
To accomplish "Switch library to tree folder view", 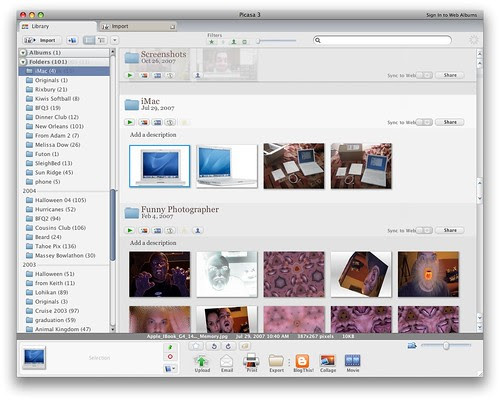I will (x=102, y=40).
